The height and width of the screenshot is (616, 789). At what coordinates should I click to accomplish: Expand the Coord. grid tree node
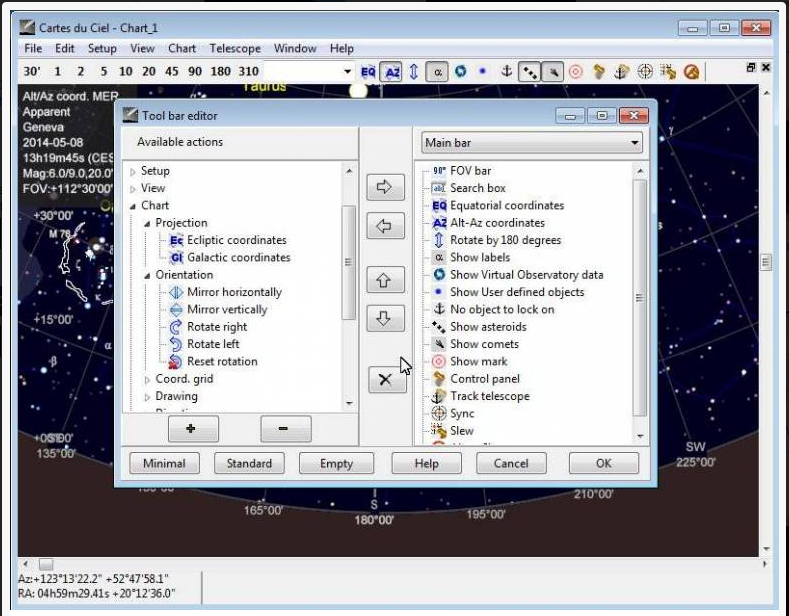(x=147, y=379)
